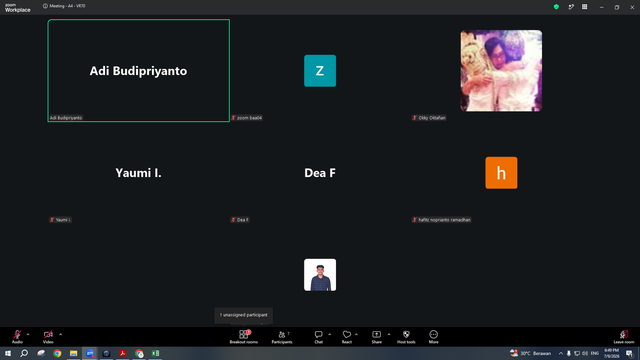Select the orange h avatar tile
Screen dimensions: 640x360
pyautogui.click(x=501, y=173)
